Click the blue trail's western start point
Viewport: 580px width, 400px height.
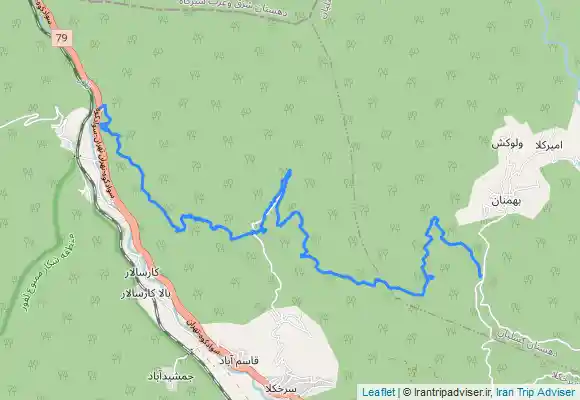[104, 127]
